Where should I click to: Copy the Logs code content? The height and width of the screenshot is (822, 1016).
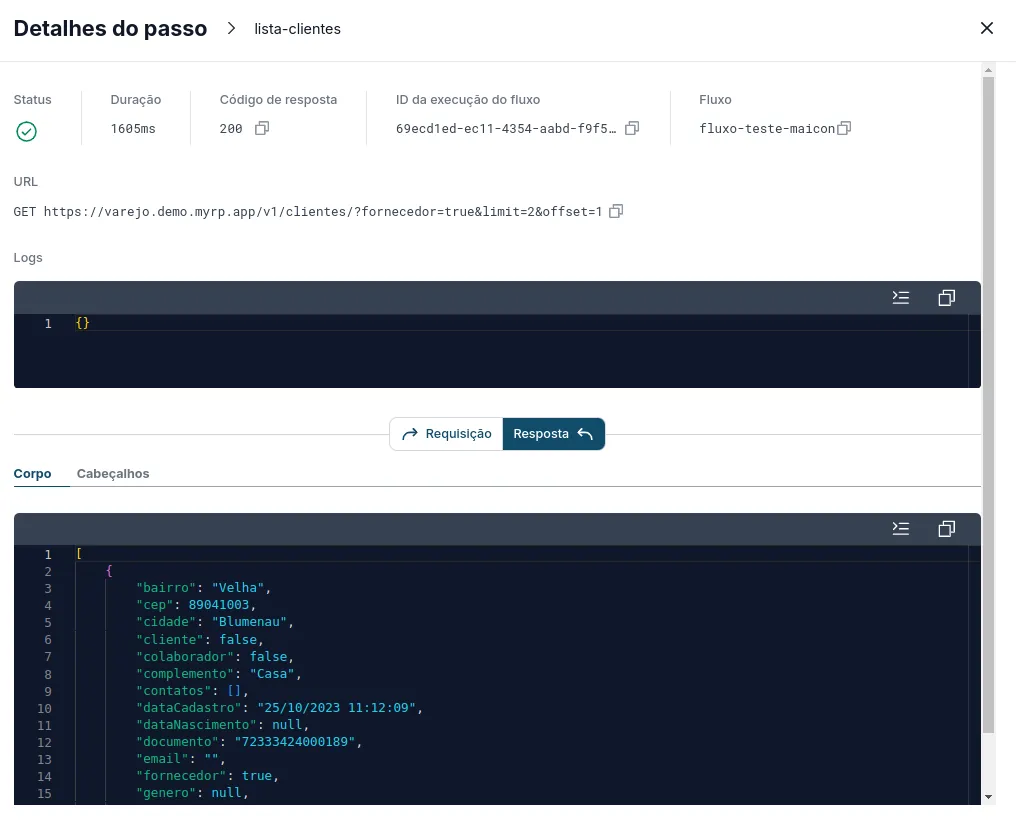click(x=947, y=297)
